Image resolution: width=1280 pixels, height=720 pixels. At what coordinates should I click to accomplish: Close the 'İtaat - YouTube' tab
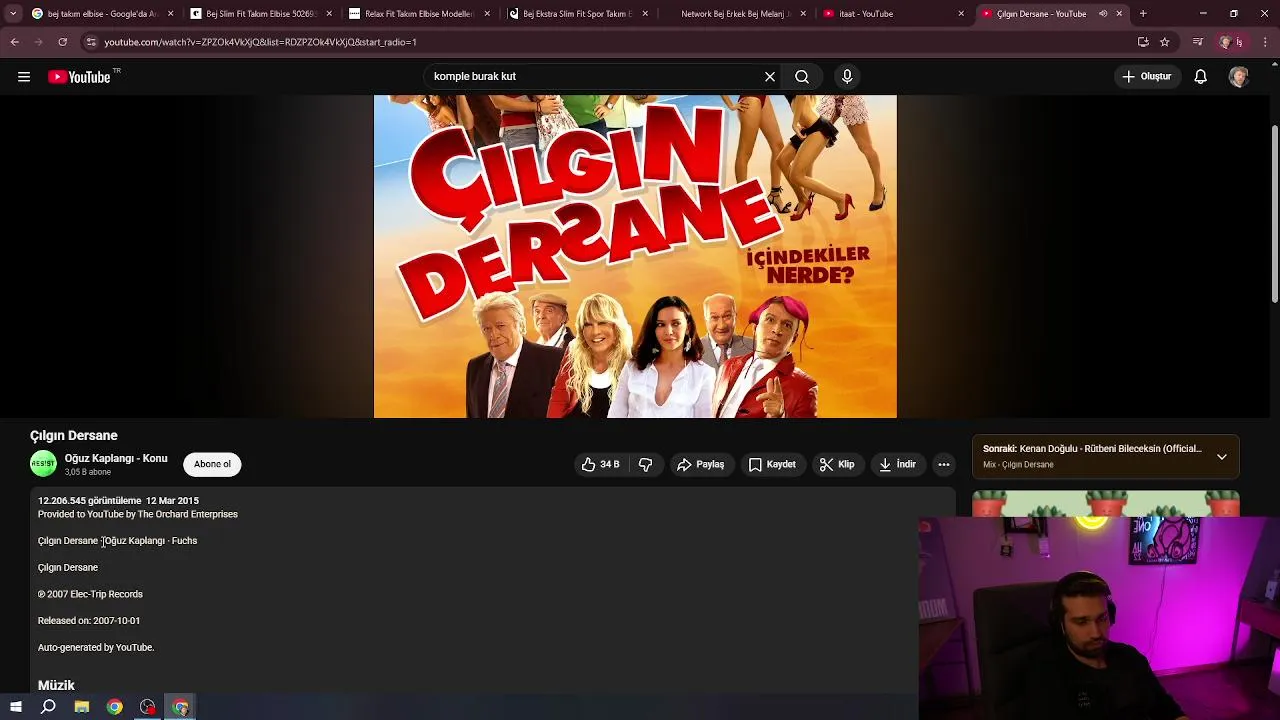(x=961, y=14)
